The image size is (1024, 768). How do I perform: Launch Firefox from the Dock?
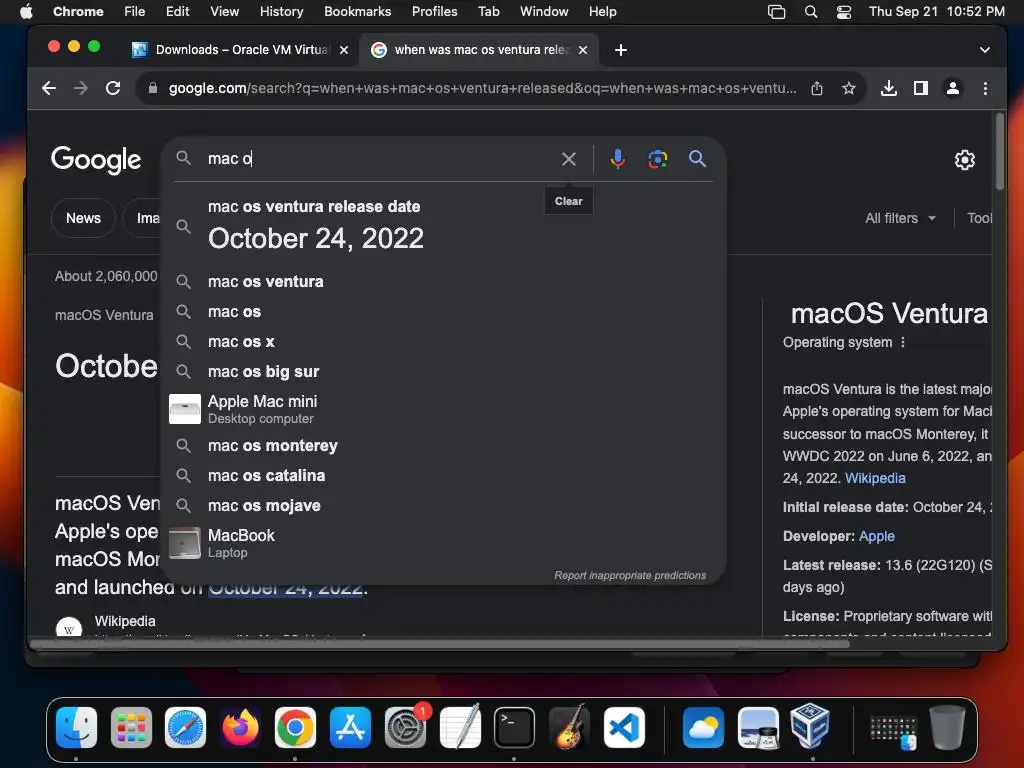pyautogui.click(x=240, y=727)
